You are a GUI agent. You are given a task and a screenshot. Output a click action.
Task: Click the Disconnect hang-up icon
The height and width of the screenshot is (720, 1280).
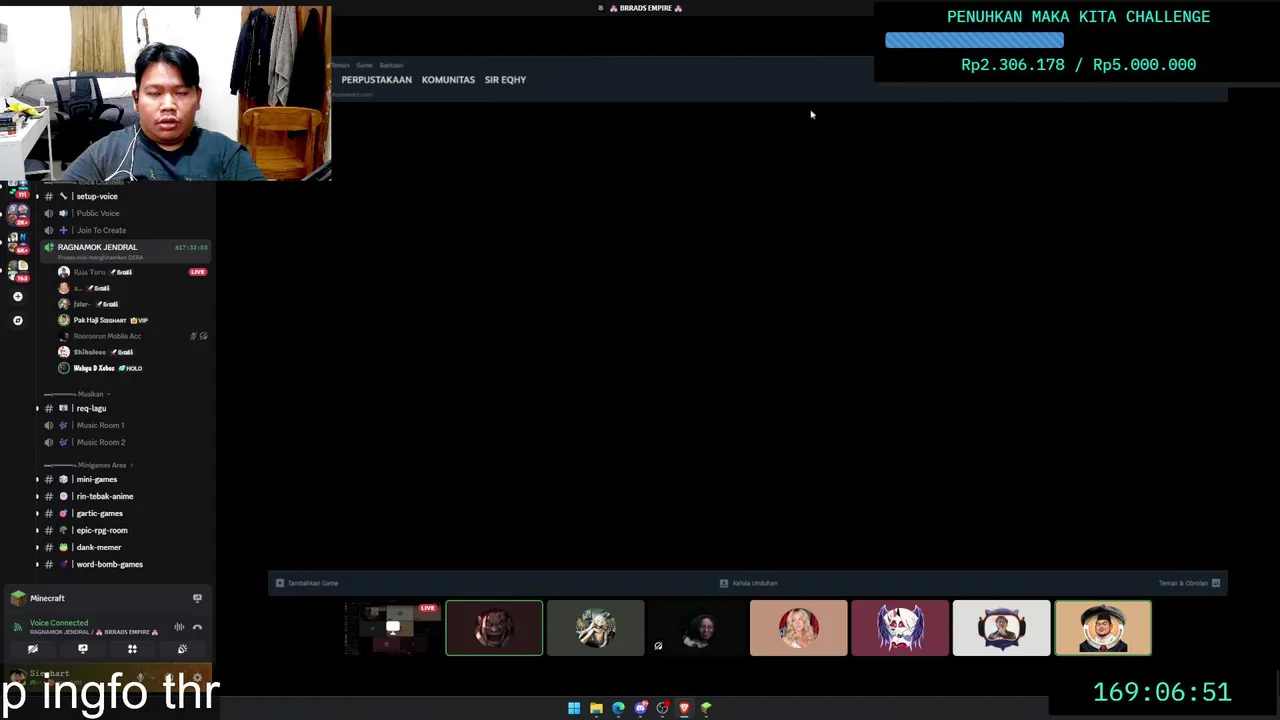coord(197,627)
